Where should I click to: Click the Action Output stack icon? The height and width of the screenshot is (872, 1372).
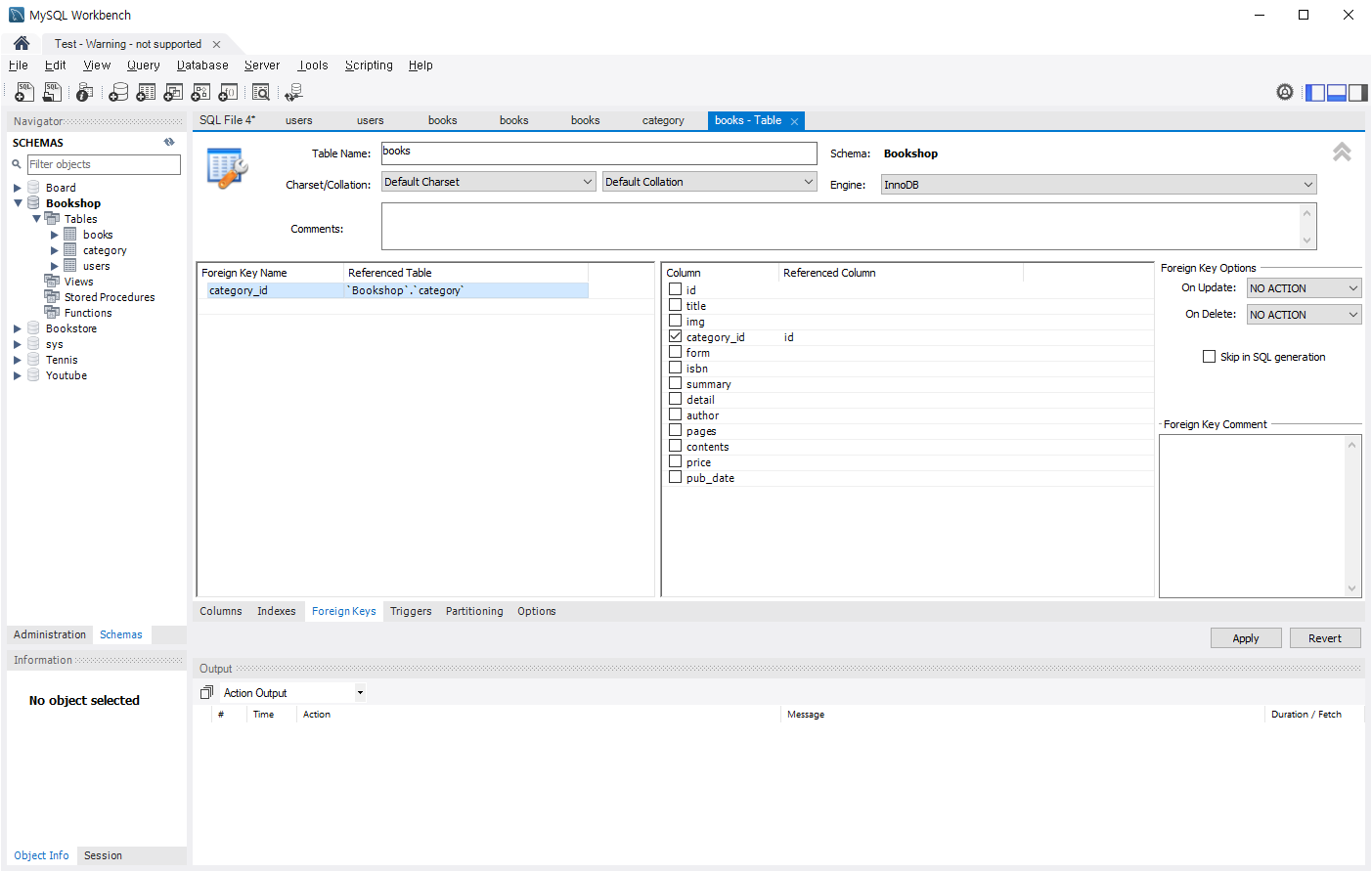[206, 692]
